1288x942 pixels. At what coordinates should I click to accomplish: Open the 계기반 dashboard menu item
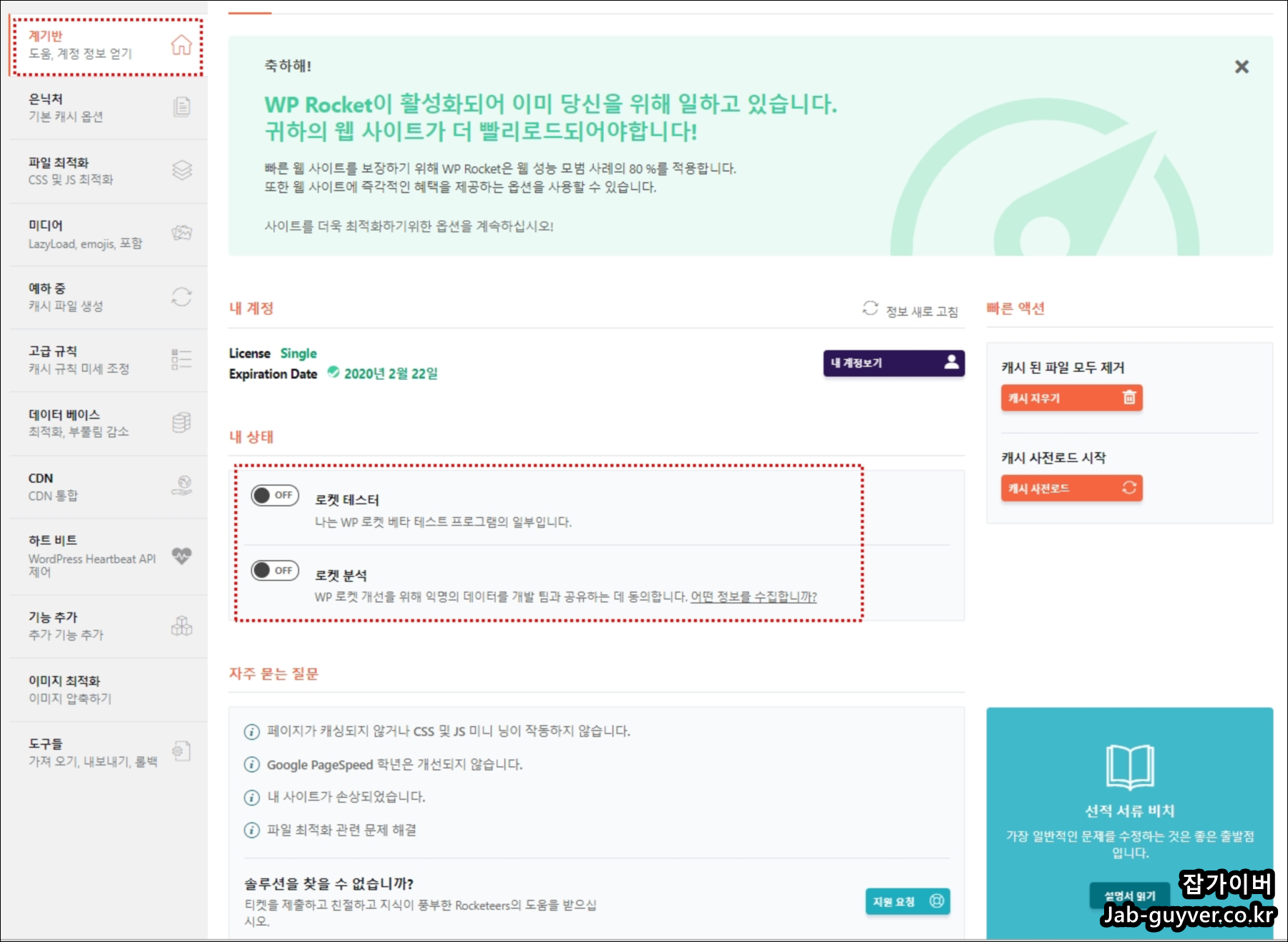[107, 46]
